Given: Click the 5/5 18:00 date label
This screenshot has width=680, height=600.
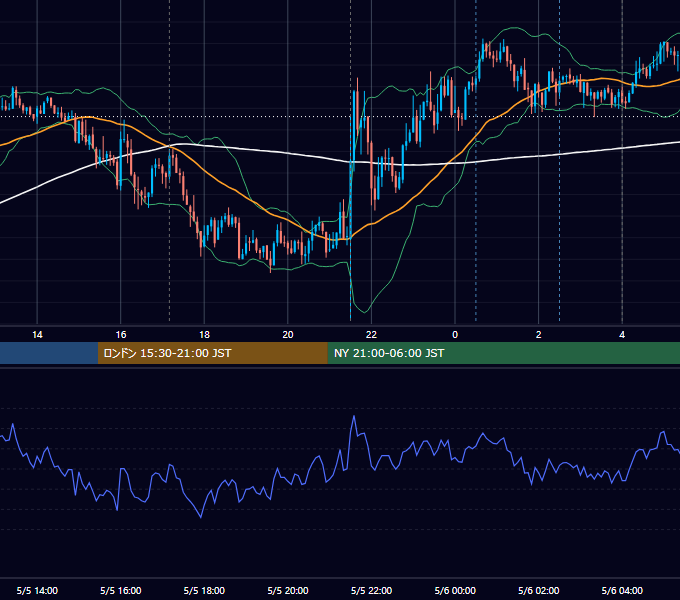Looking at the screenshot, I should pos(204,590).
